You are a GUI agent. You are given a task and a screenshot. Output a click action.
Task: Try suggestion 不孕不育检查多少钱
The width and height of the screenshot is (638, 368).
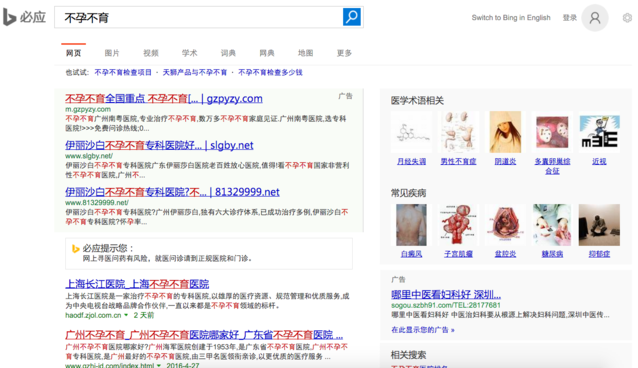(270, 72)
